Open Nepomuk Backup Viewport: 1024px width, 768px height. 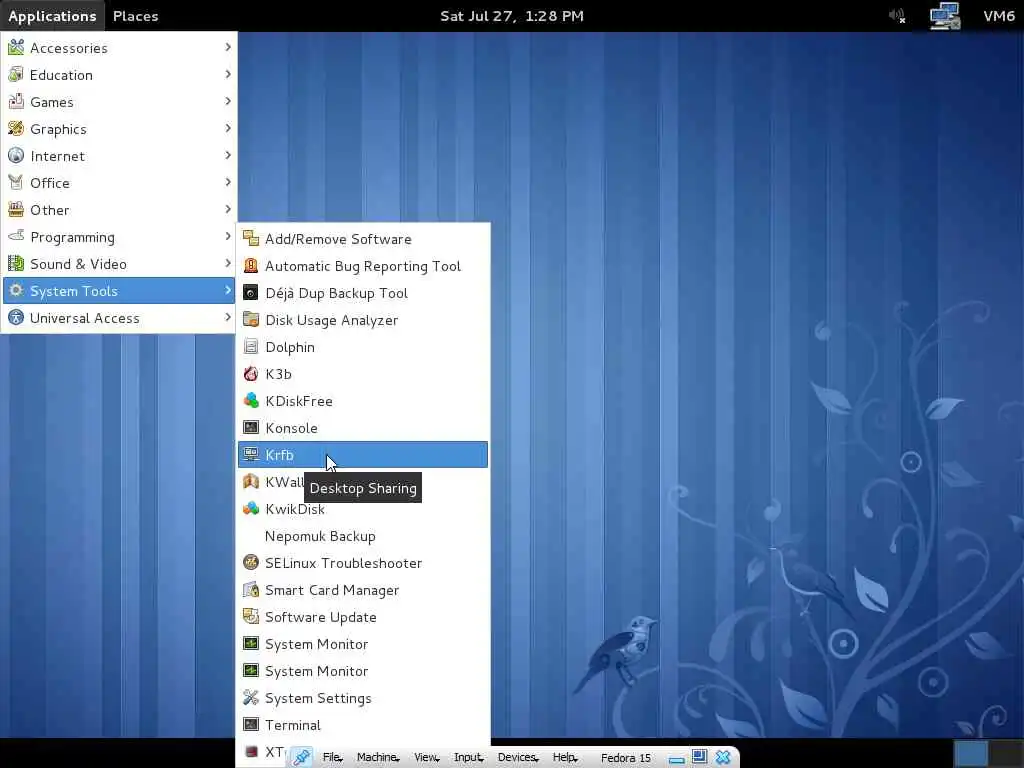[x=363, y=536]
